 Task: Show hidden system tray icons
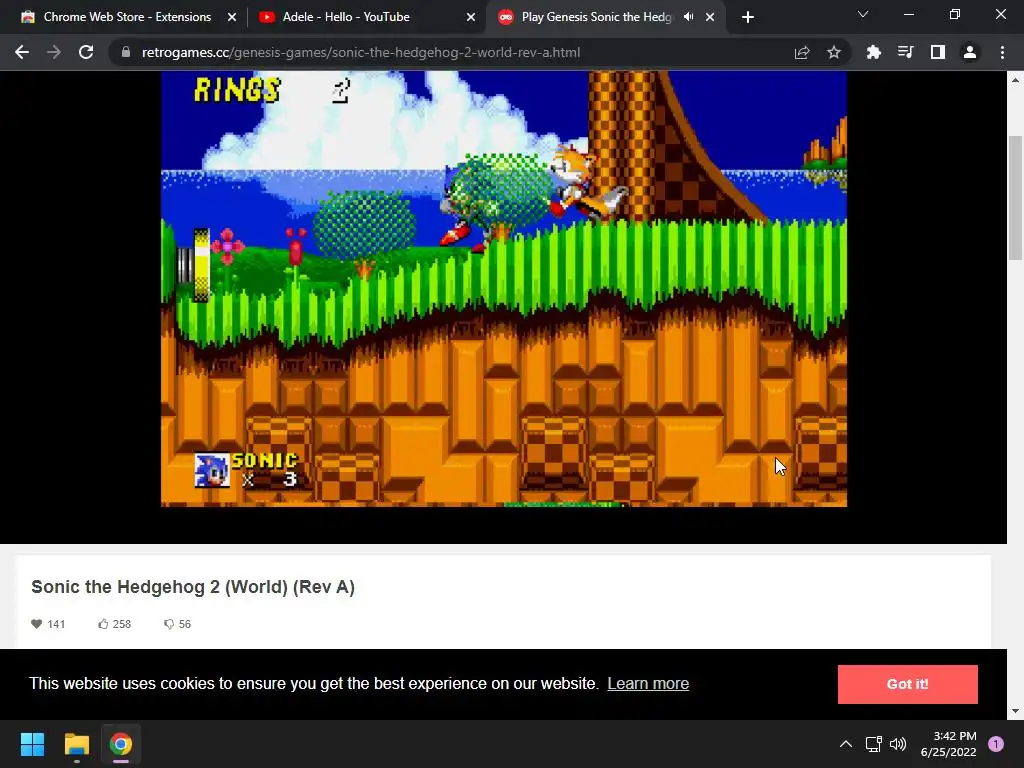tap(845, 744)
